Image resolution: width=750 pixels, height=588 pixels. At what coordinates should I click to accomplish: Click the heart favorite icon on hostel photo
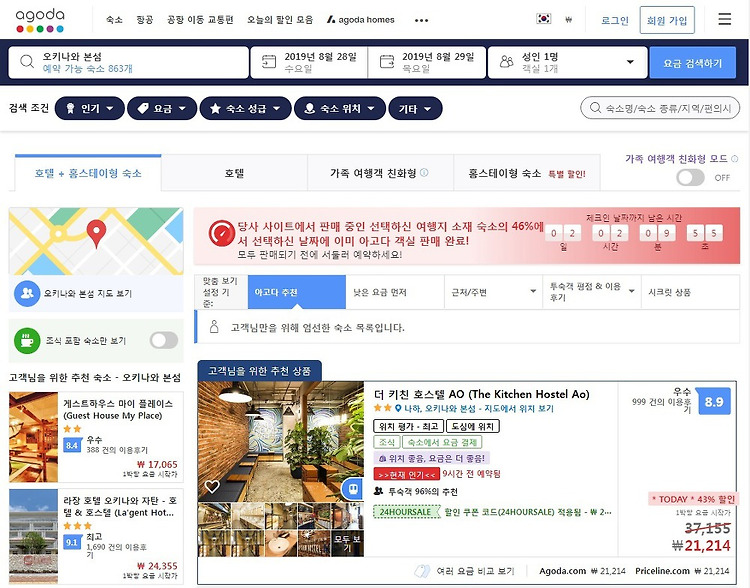(x=212, y=487)
